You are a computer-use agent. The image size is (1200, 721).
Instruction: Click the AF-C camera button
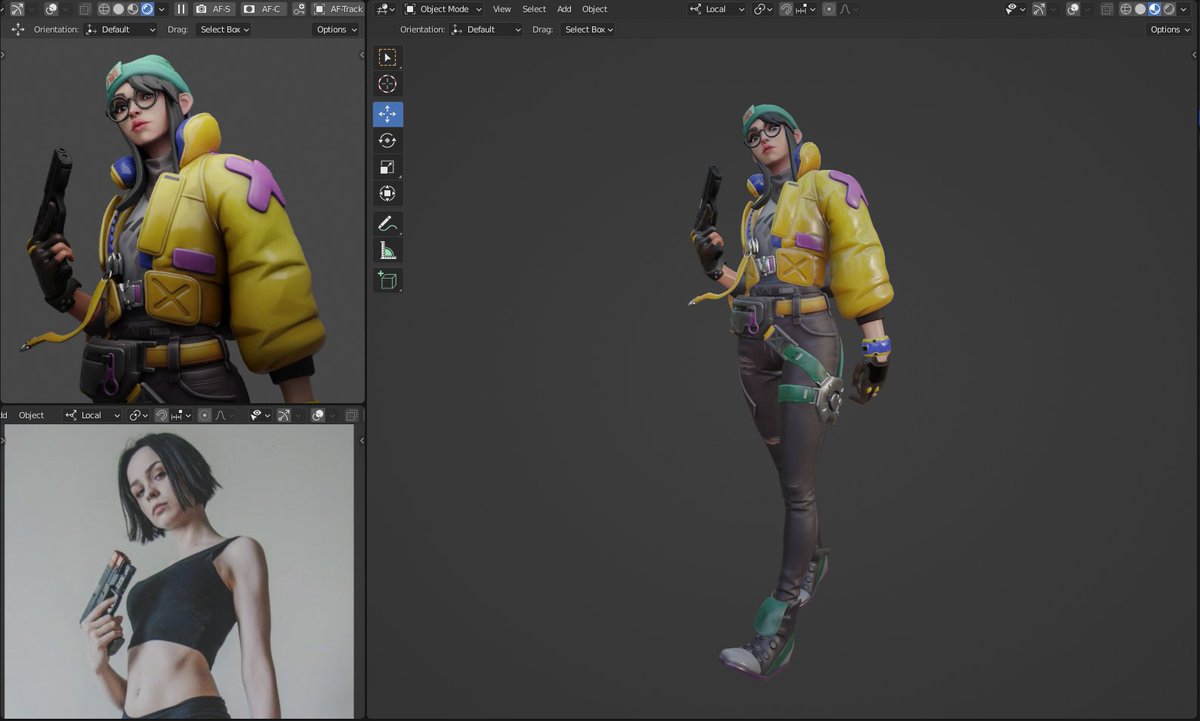[x=263, y=9]
